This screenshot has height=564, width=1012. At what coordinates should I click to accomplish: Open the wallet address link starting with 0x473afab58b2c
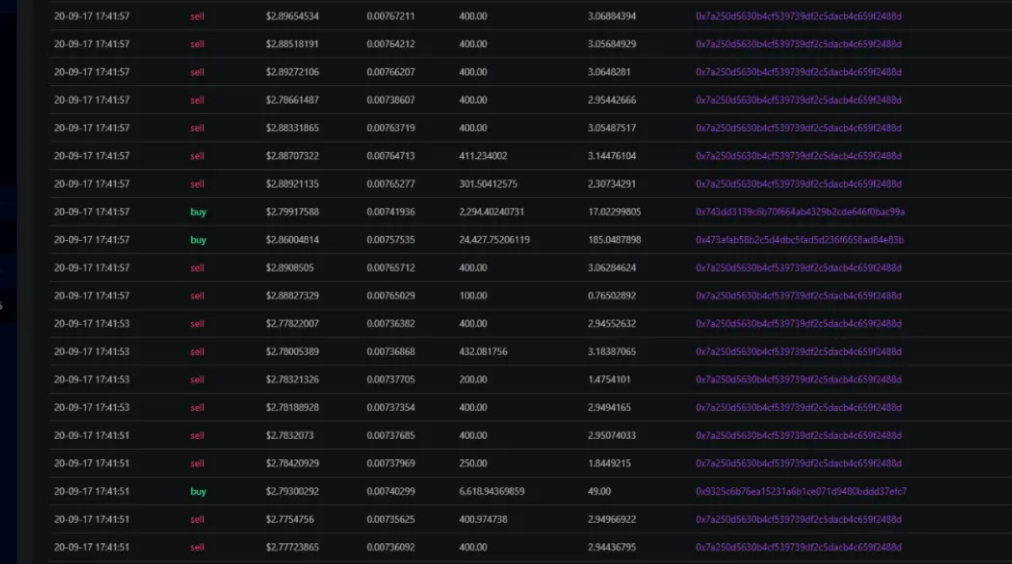[800, 239]
